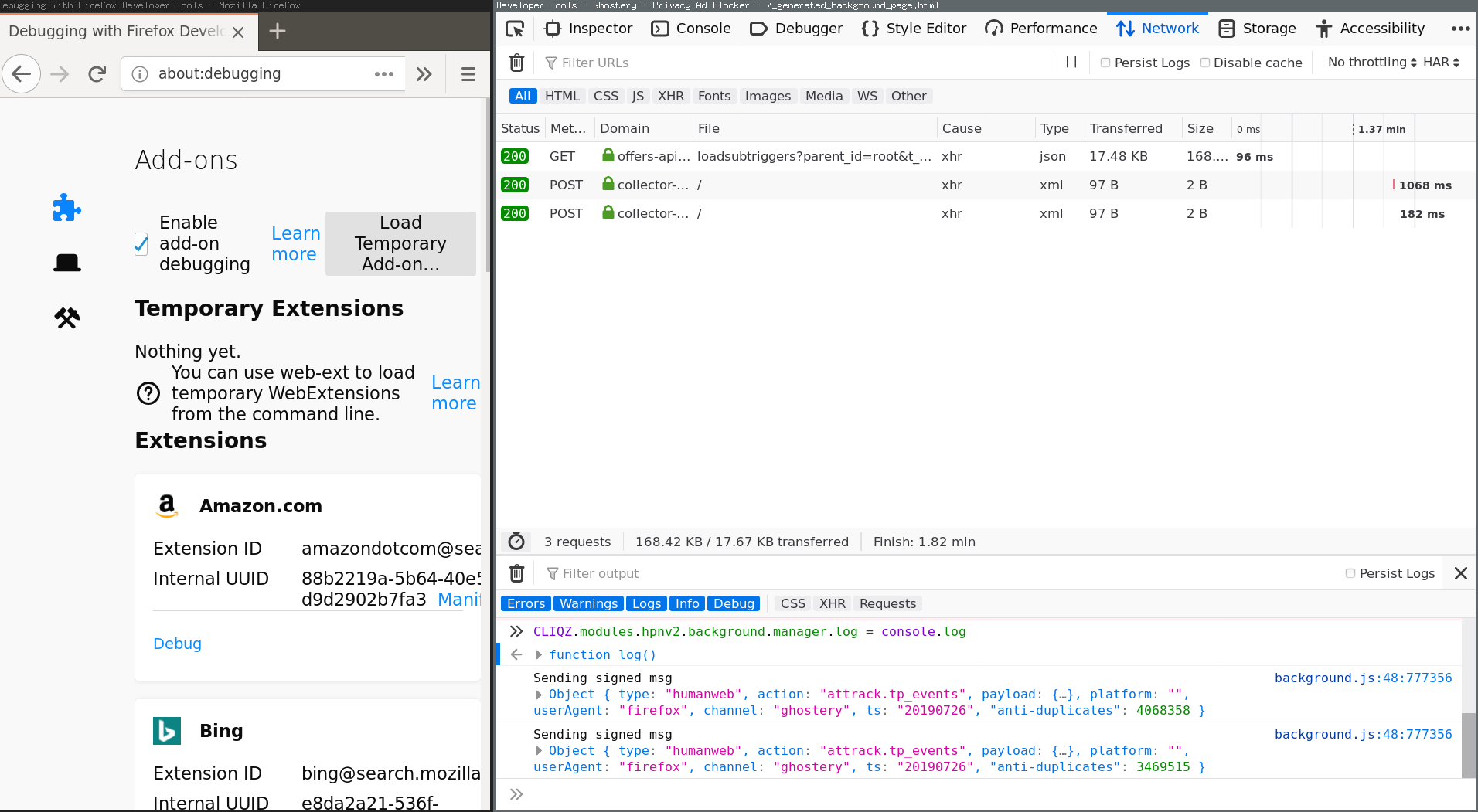Select the Tabs sidebar icon

click(x=67, y=263)
